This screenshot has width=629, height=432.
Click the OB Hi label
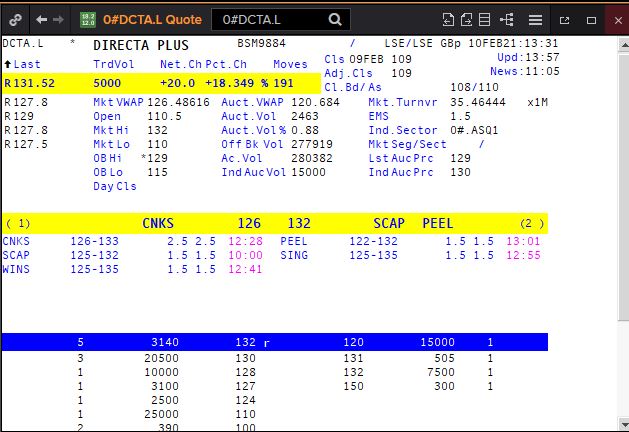(107, 158)
